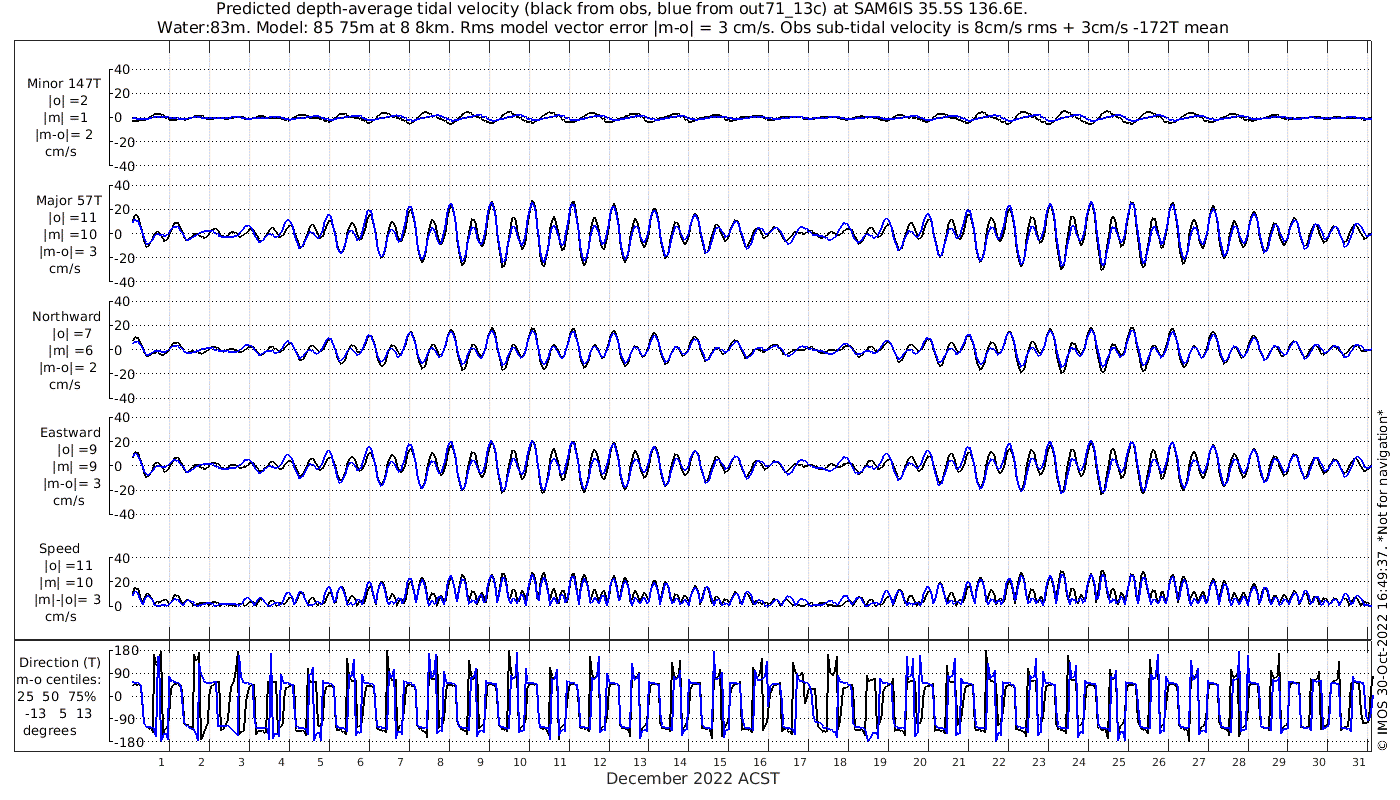
Task: Click the 'Speed' panel label
Action: point(59,549)
